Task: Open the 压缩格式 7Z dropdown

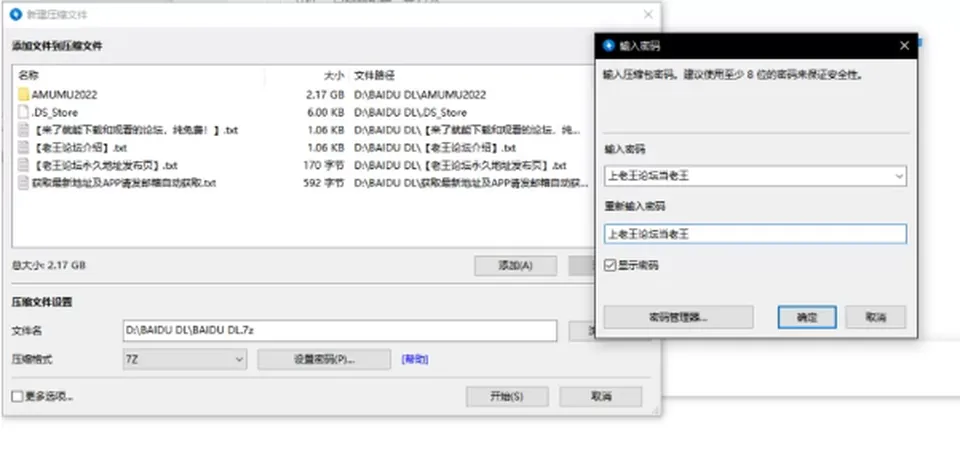Action: (185, 360)
